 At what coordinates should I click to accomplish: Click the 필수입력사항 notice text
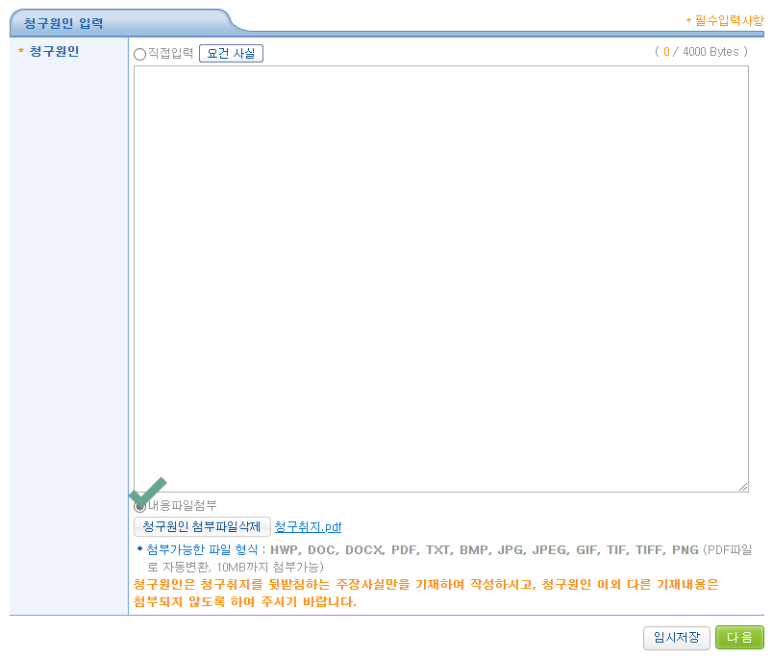pyautogui.click(x=725, y=21)
